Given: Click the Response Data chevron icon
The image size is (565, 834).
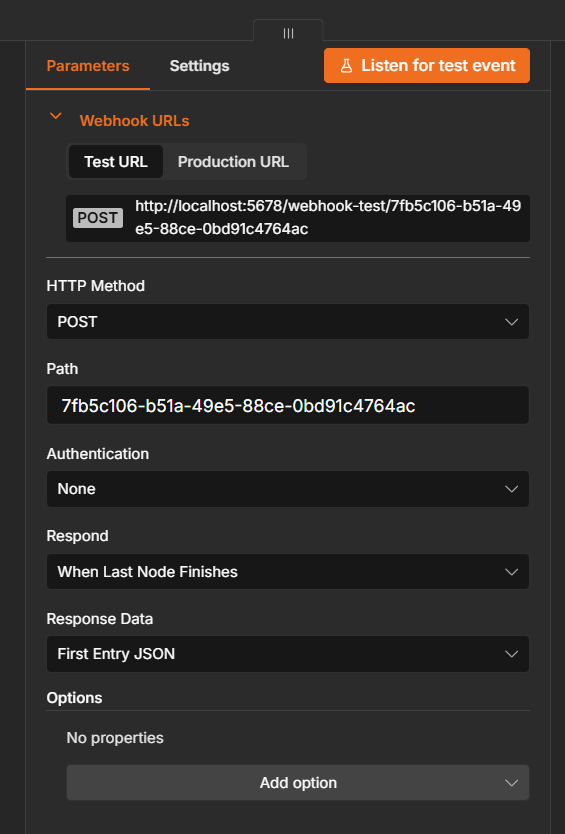Looking at the screenshot, I should coord(511,654).
